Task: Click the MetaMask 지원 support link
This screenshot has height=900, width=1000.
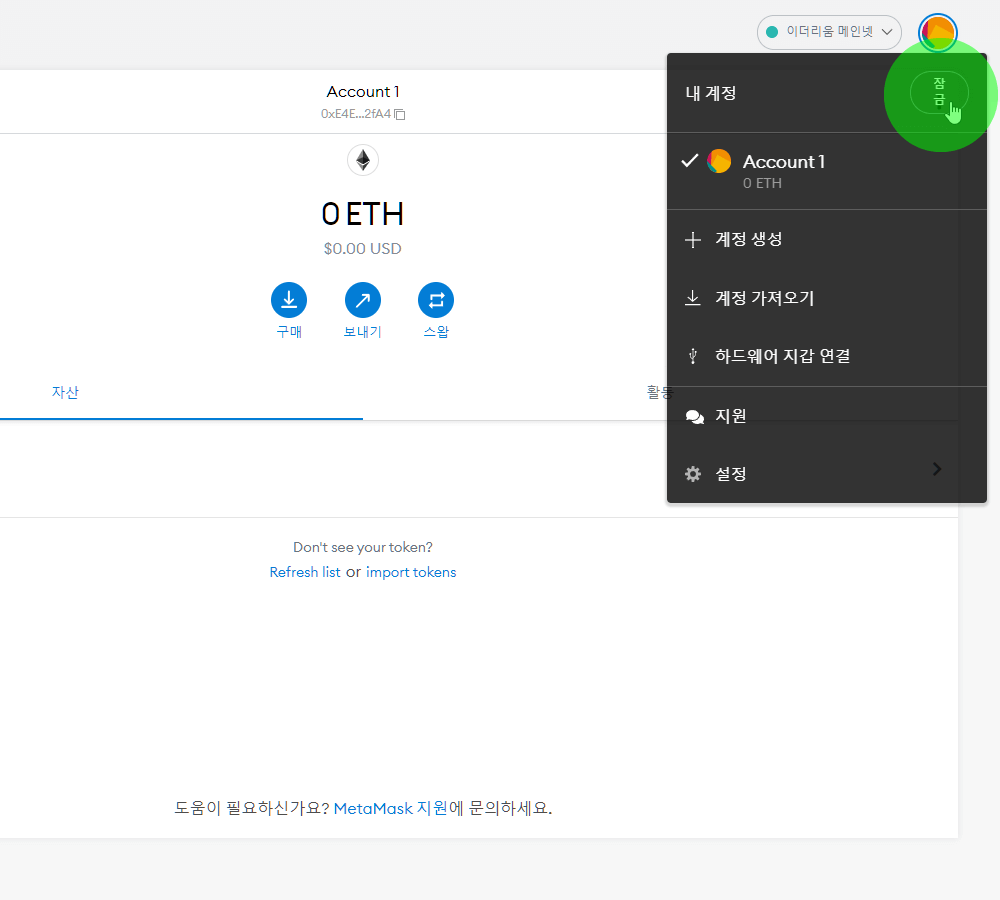Action: (x=390, y=808)
